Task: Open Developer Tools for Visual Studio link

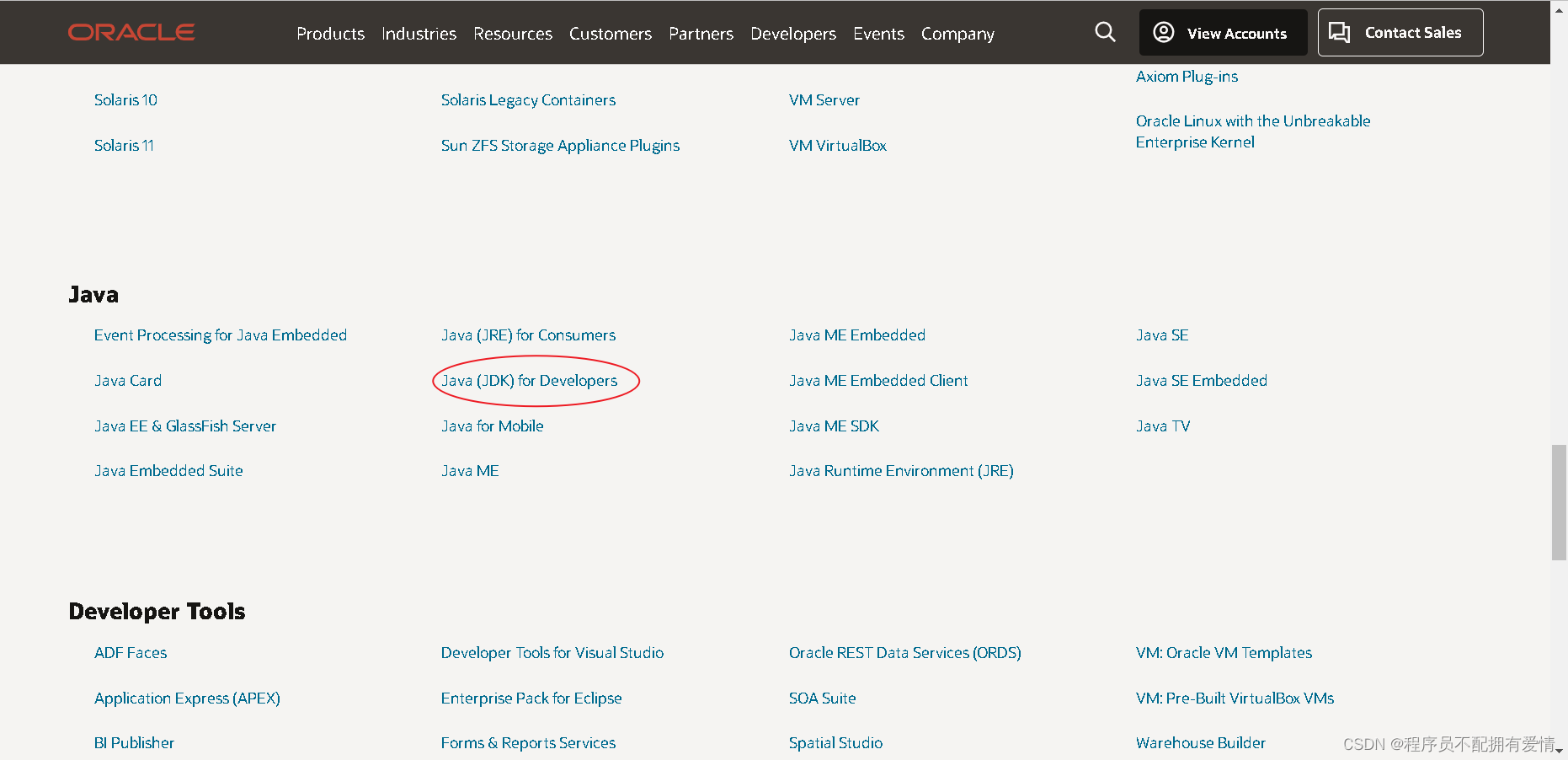Action: [552, 653]
